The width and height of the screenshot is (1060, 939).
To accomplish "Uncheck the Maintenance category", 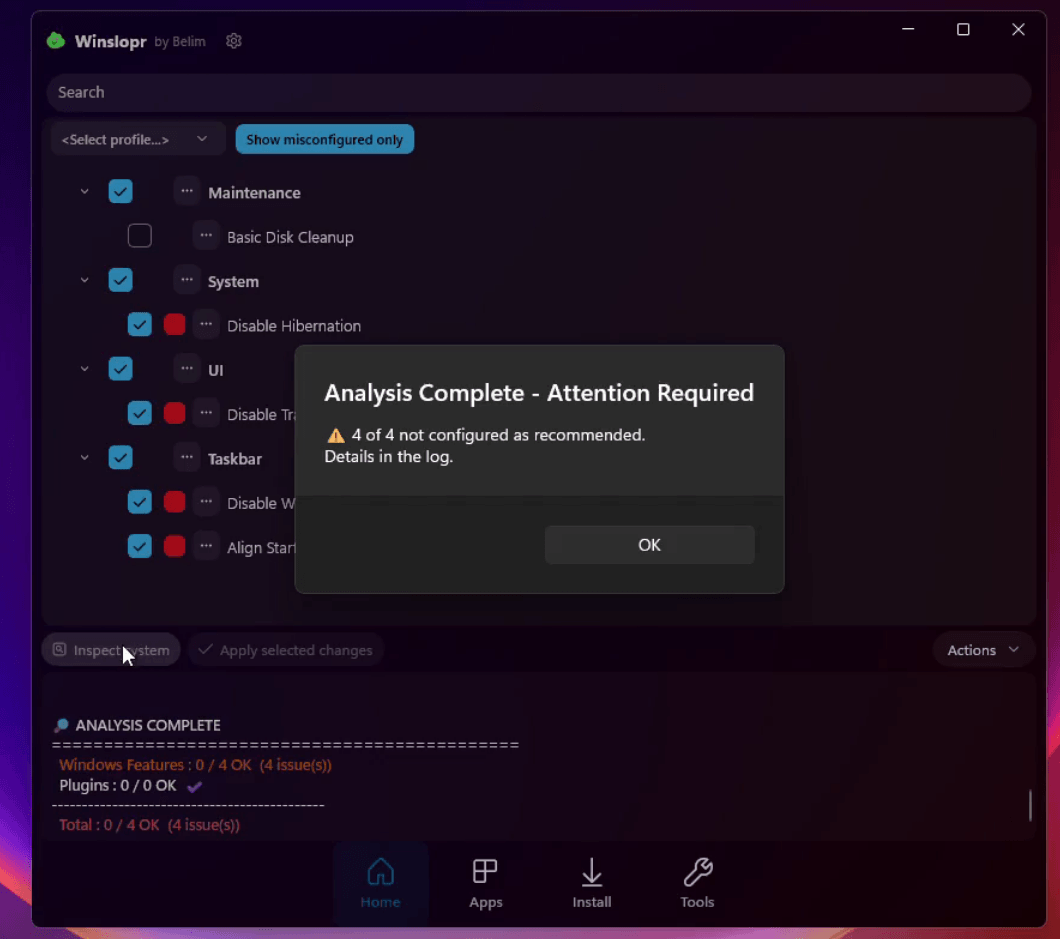I will [120, 191].
